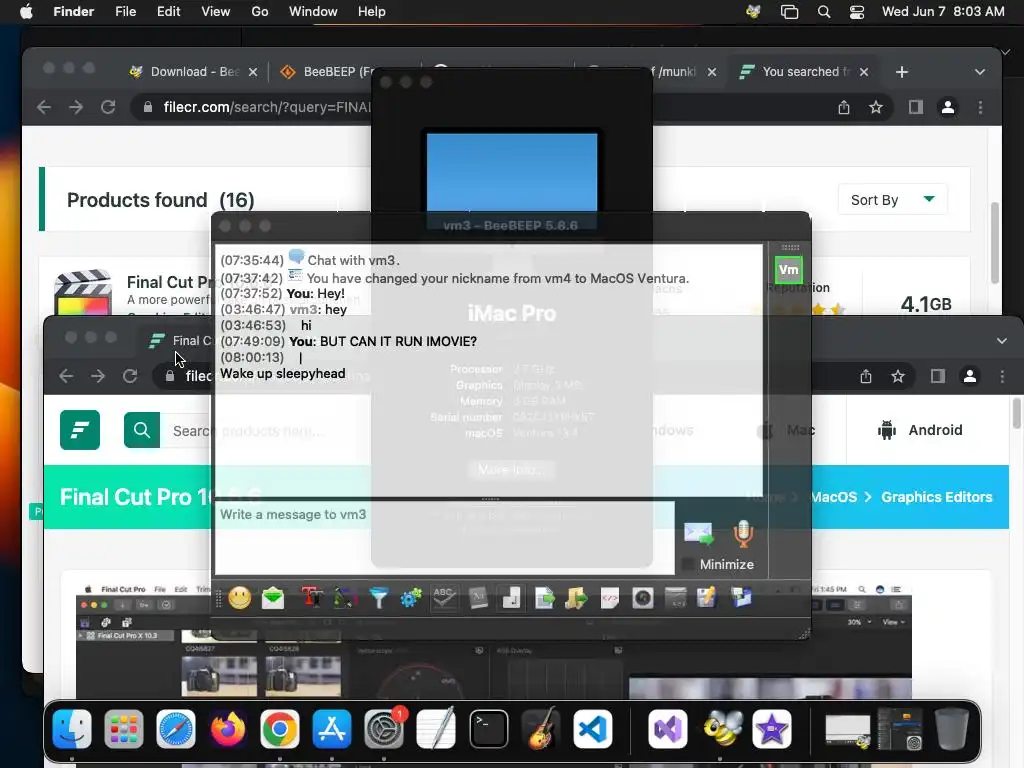Image resolution: width=1024 pixels, height=768 pixels.
Task: Open the emoticons picker in BeeBEEP toolbar
Action: (240, 598)
